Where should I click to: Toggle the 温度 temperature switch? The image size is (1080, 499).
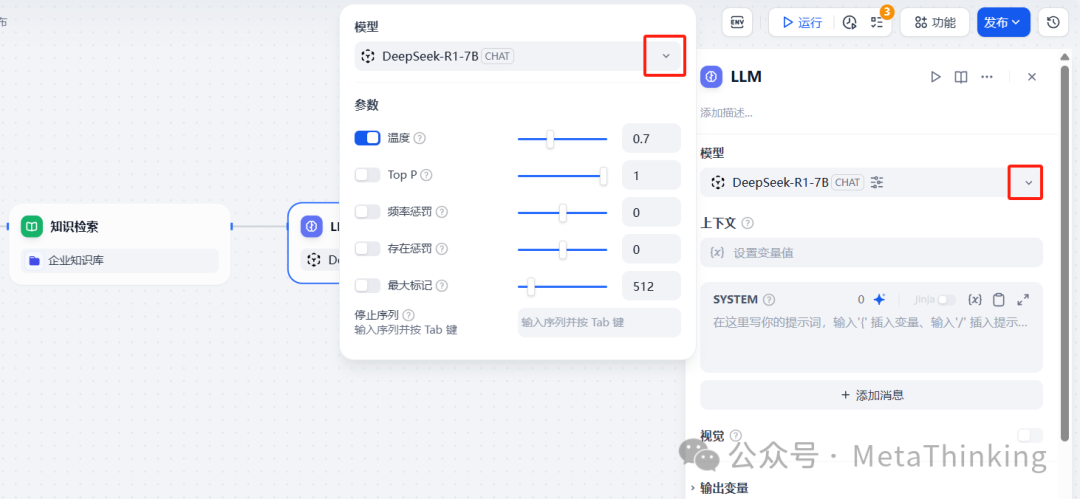pyautogui.click(x=367, y=138)
